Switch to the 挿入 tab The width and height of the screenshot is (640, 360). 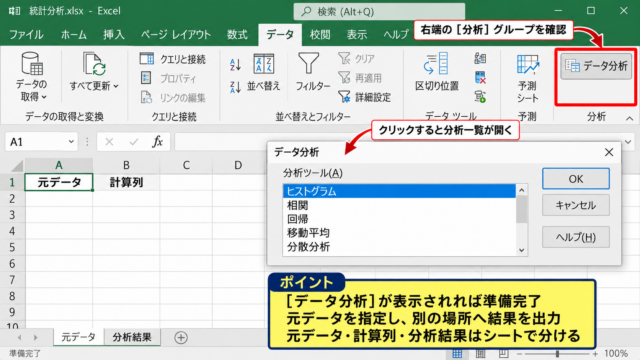pos(113,35)
